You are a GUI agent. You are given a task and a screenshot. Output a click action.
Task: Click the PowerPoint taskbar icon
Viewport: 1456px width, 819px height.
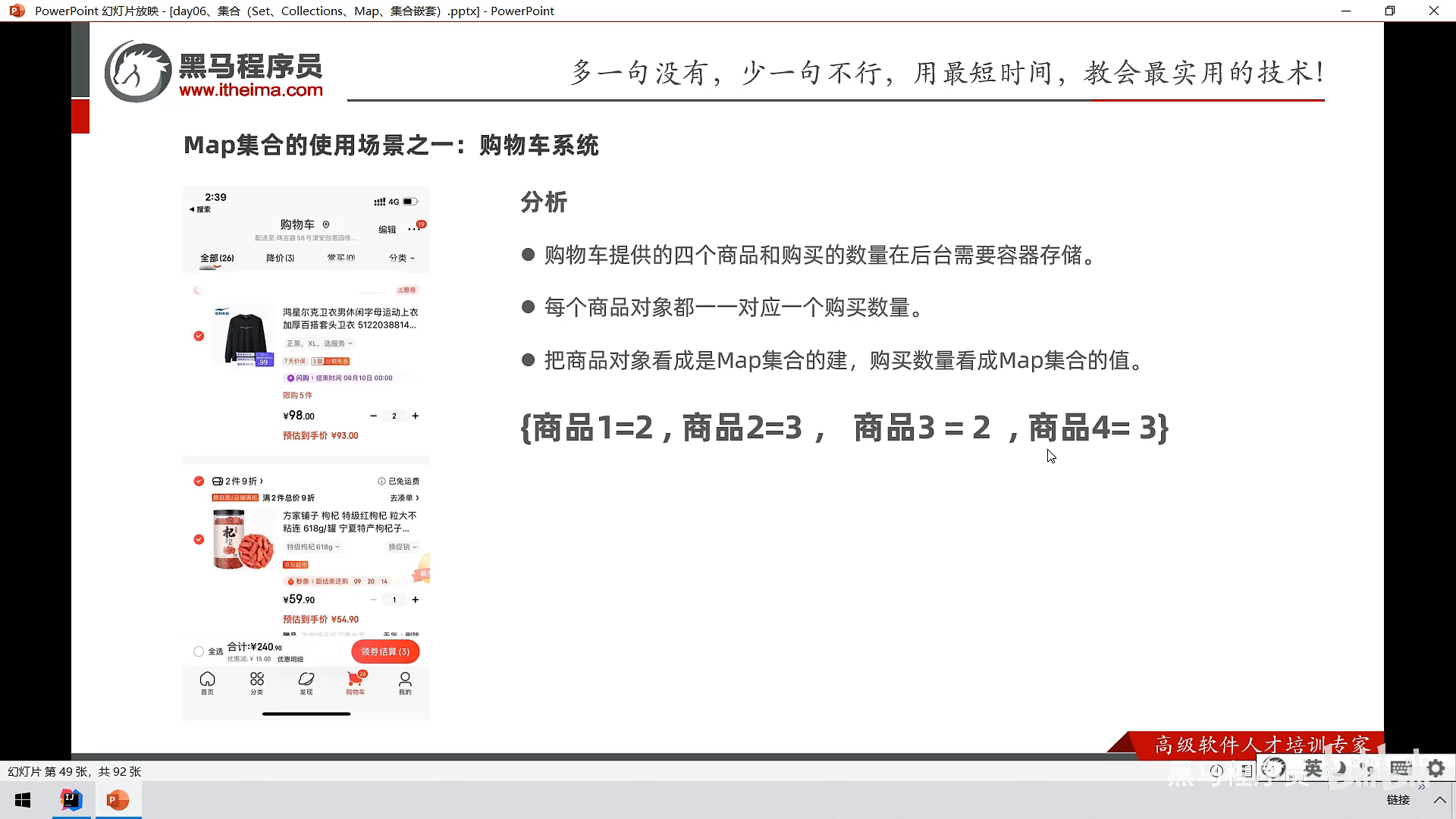118,800
